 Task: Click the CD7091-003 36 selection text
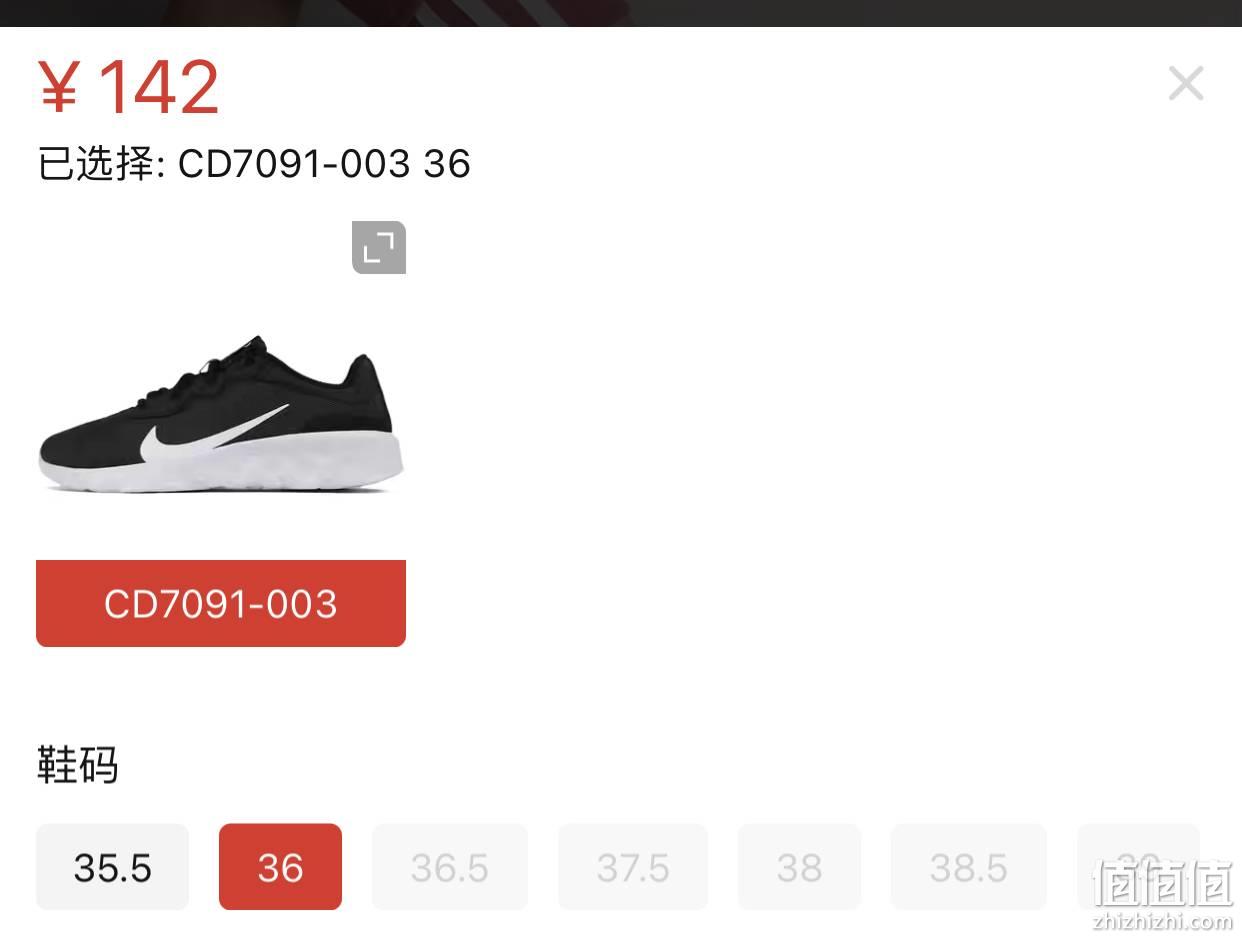pyautogui.click(x=324, y=164)
